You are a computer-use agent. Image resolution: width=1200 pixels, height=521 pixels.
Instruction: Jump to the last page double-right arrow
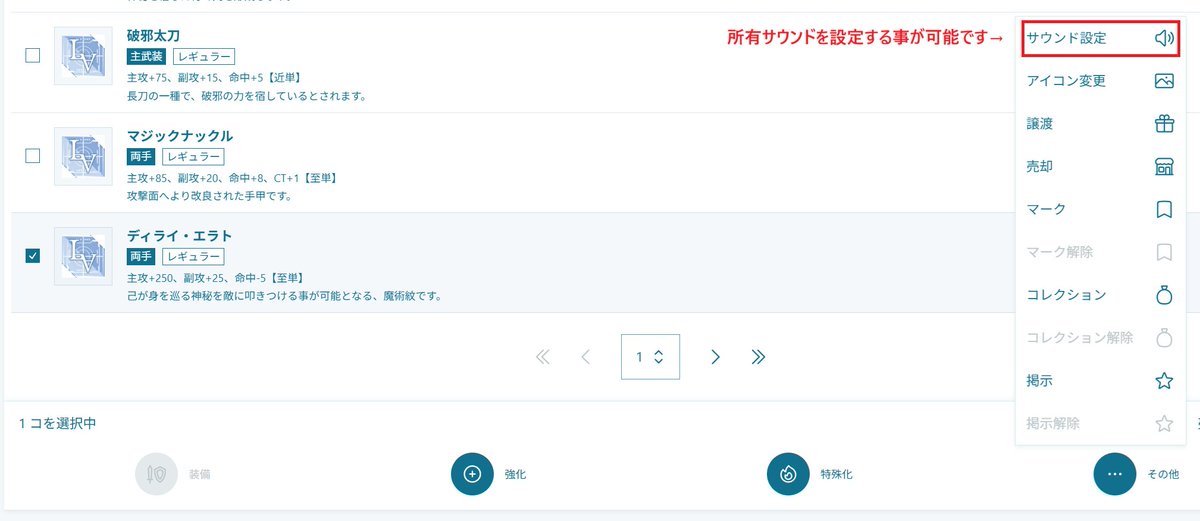click(758, 357)
